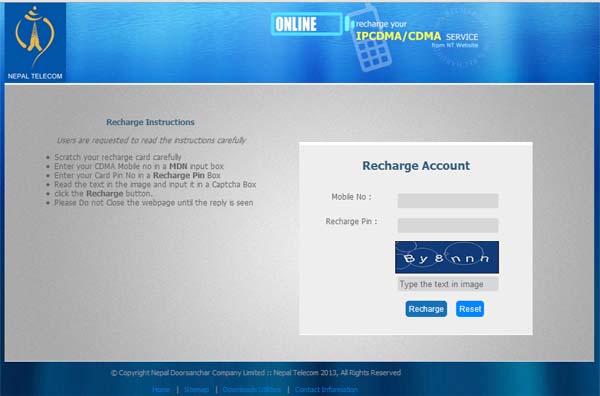The height and width of the screenshot is (396, 600).
Task: Click the Recharge button
Action: point(426,309)
